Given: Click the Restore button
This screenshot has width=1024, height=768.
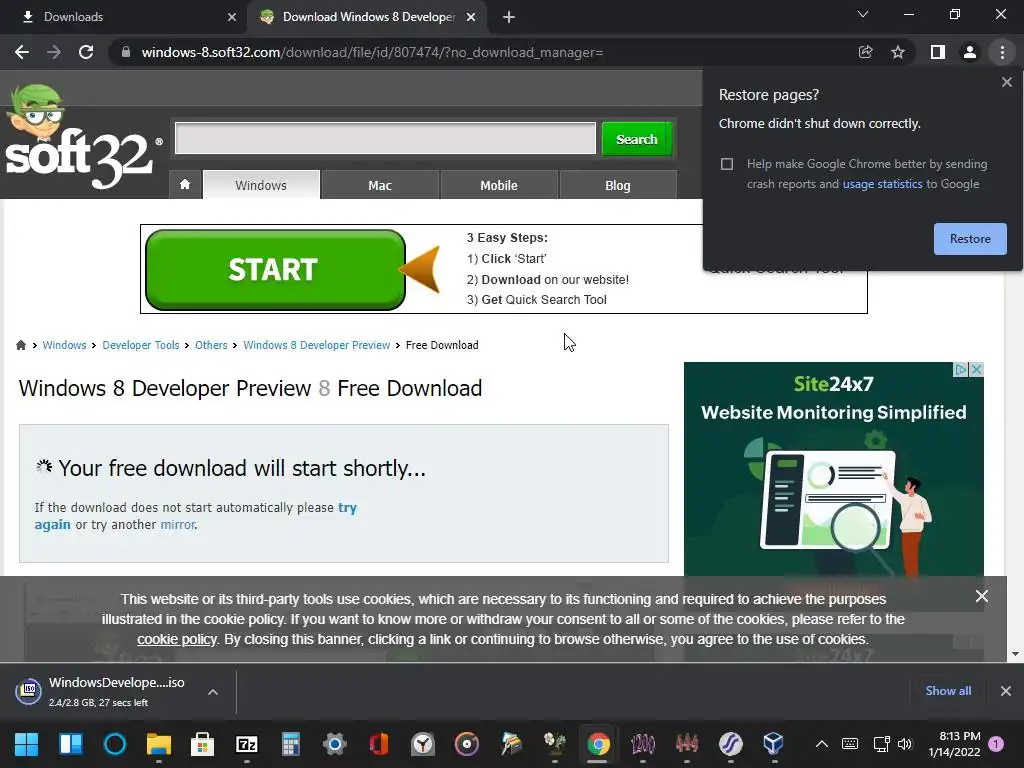Looking at the screenshot, I should pyautogui.click(x=970, y=238).
